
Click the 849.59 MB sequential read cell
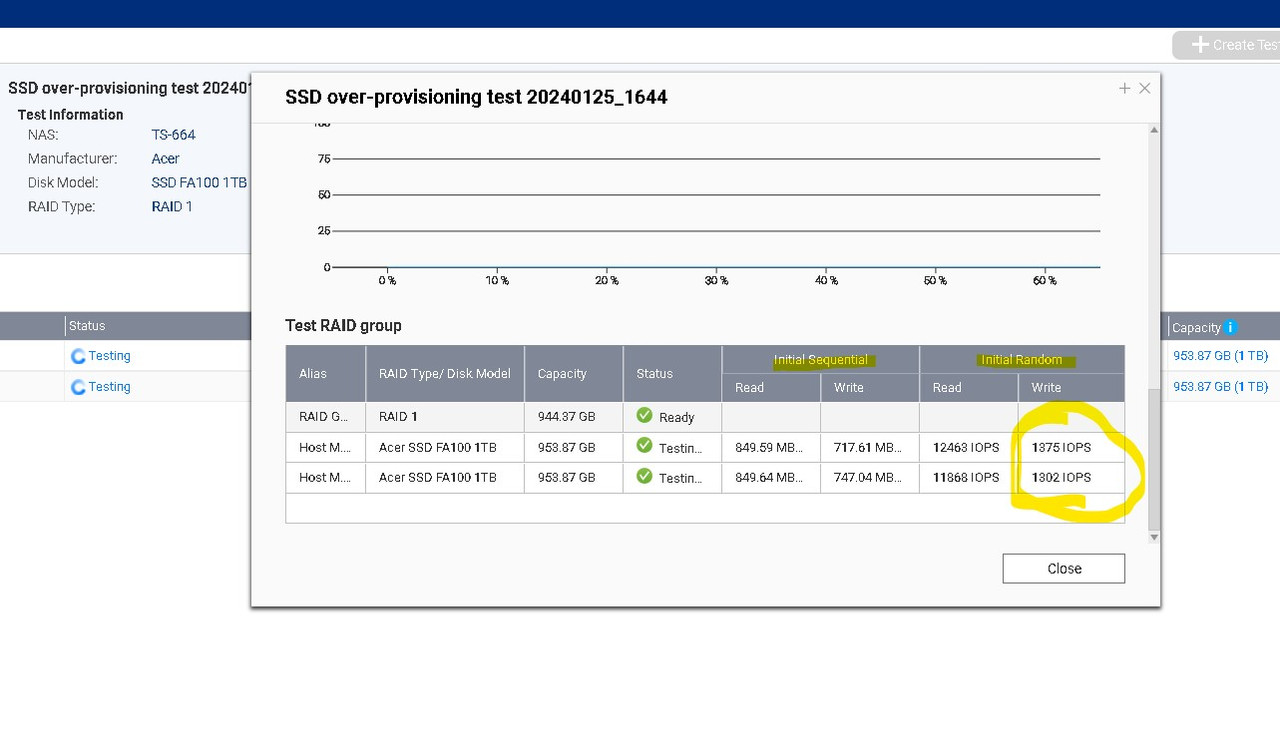771,448
